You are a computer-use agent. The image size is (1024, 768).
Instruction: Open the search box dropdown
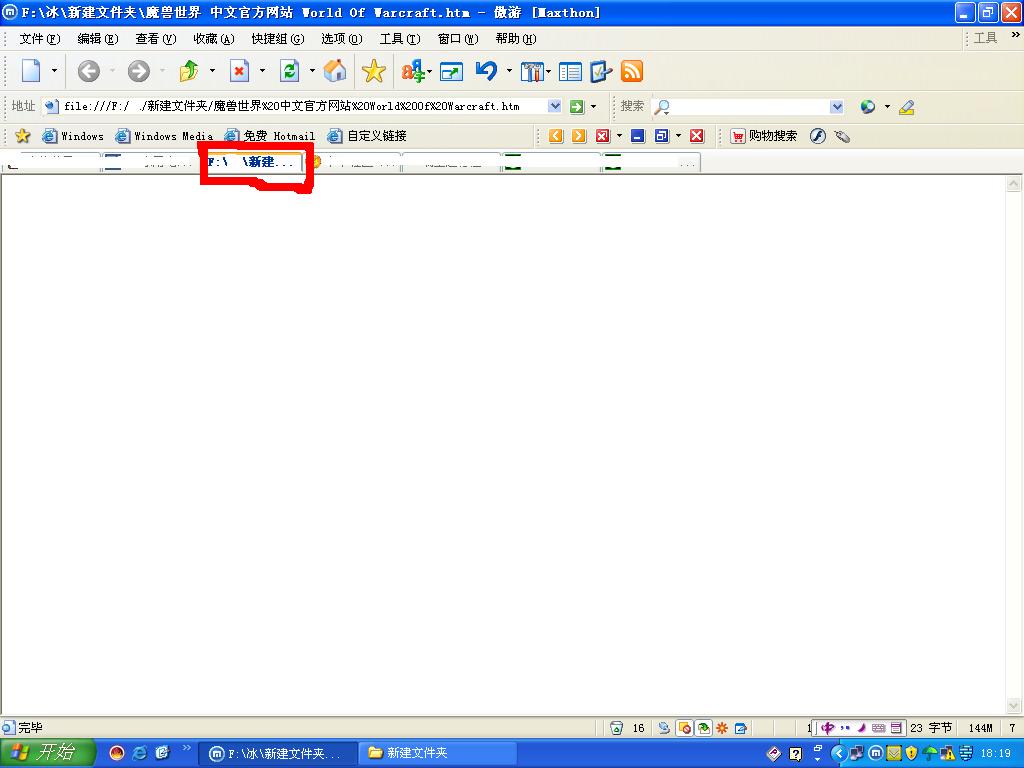coord(837,107)
